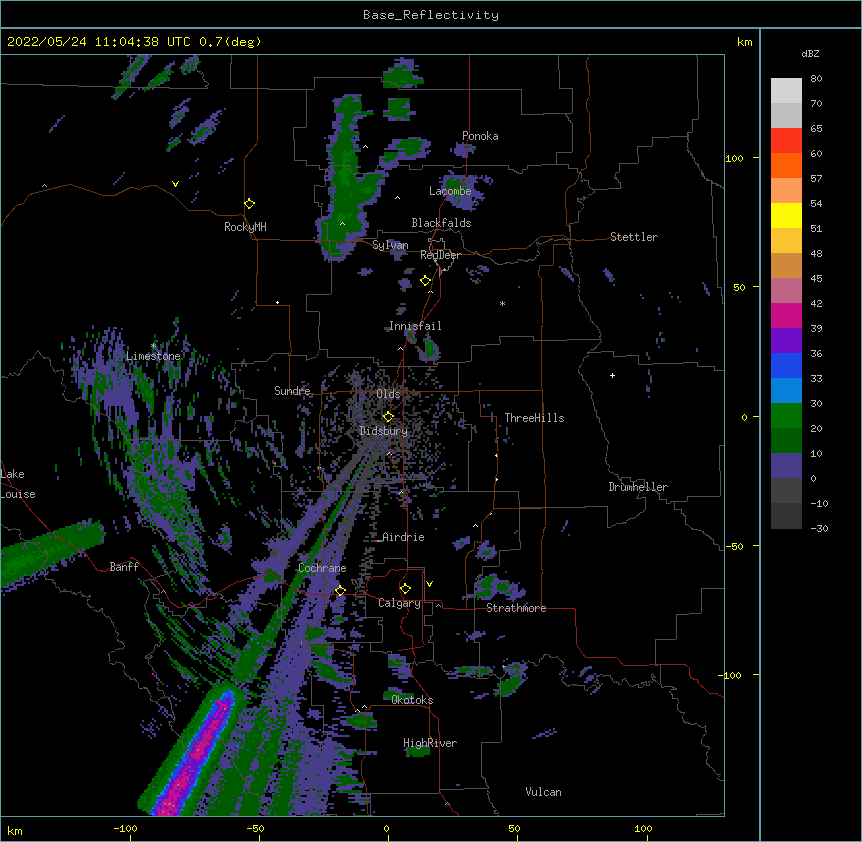Click the Limestone label
The width and height of the screenshot is (862, 842).
coord(153,356)
